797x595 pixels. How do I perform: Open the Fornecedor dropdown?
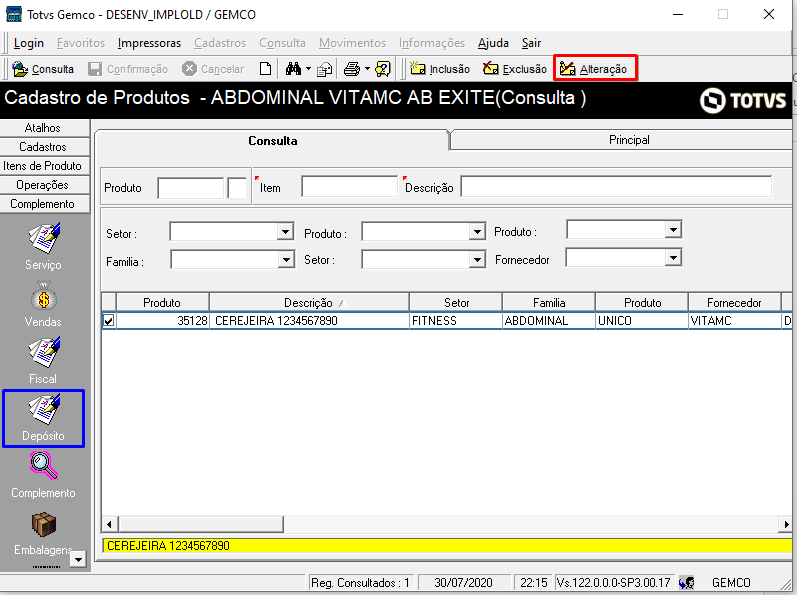(x=673, y=258)
